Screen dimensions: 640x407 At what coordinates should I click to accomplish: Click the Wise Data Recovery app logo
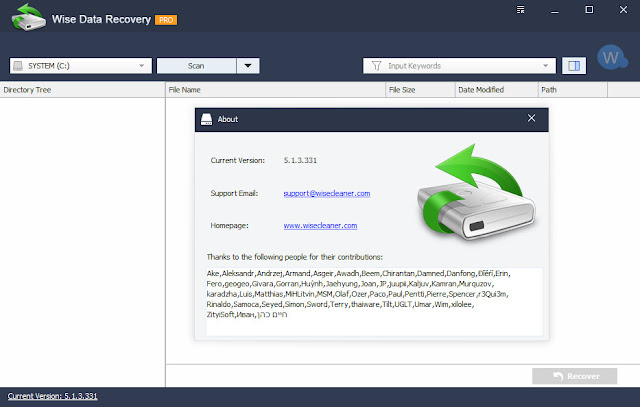pyautogui.click(x=29, y=17)
